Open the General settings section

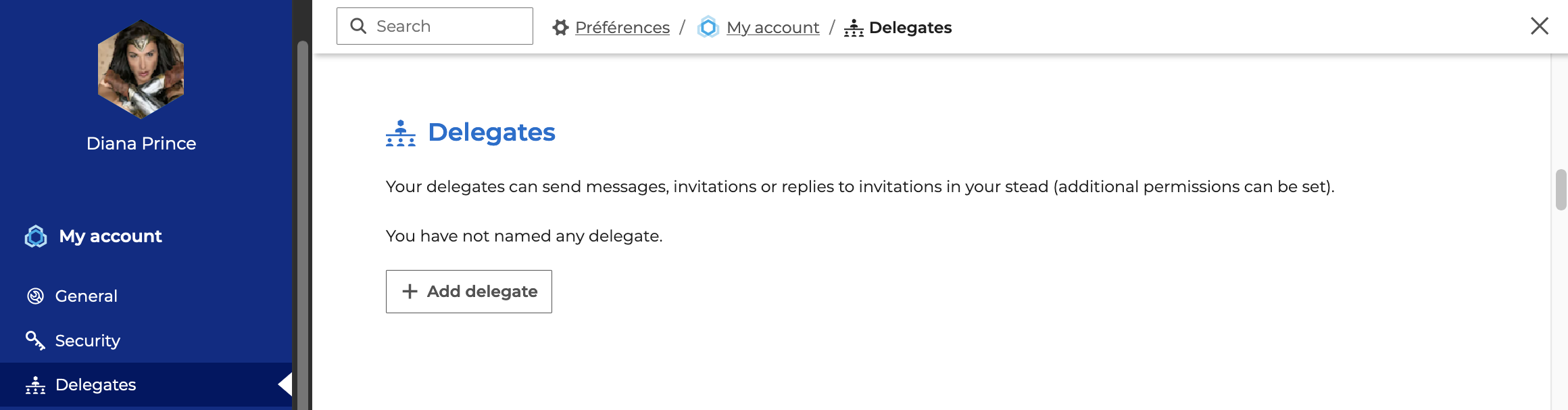pos(87,296)
